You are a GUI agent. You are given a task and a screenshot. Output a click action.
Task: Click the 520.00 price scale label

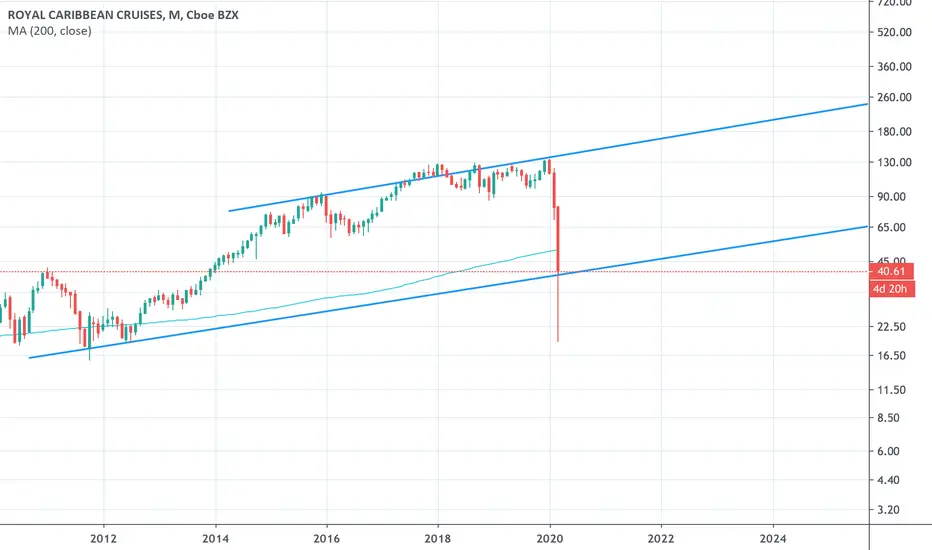point(895,32)
